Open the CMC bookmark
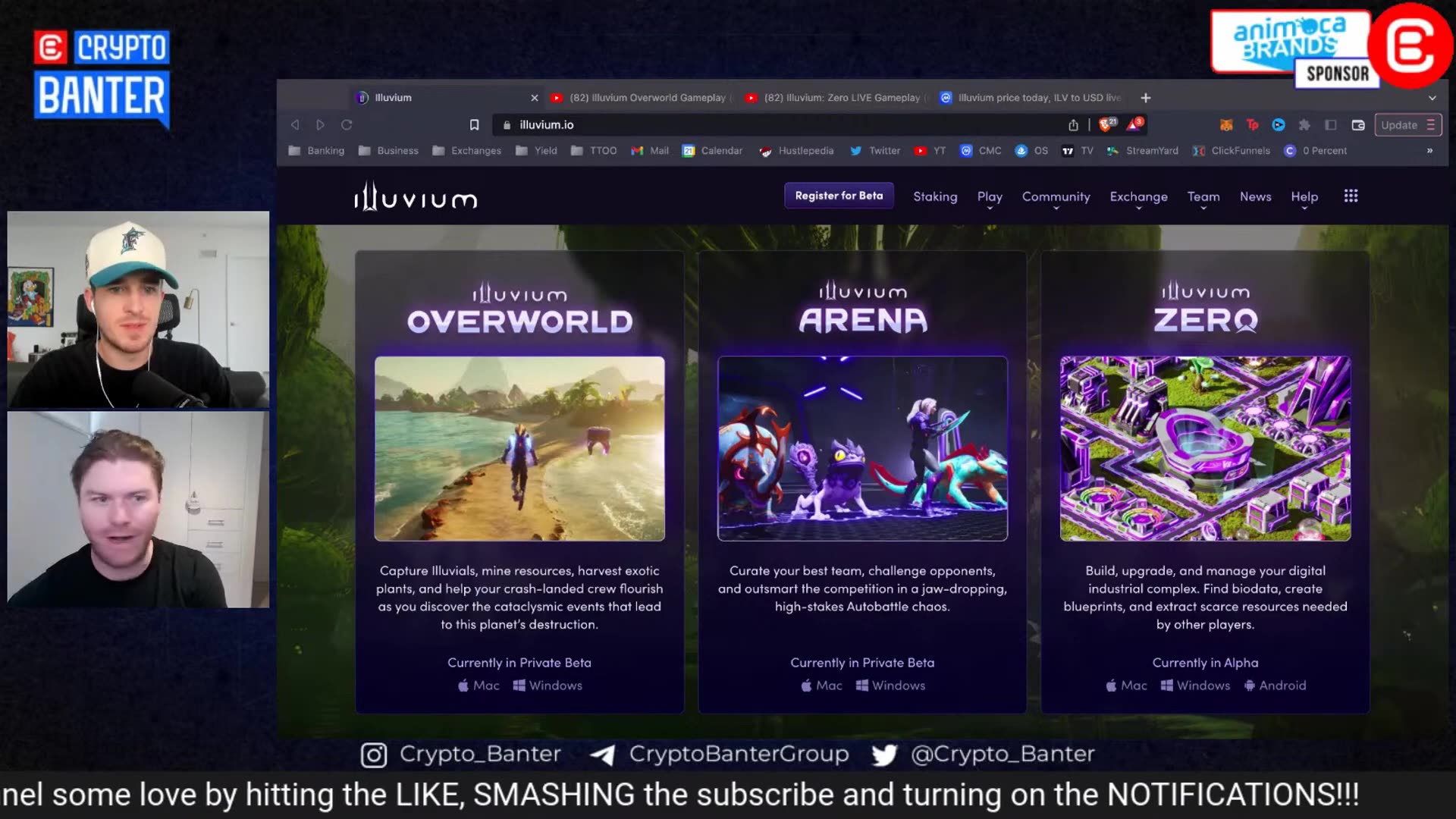 point(981,151)
